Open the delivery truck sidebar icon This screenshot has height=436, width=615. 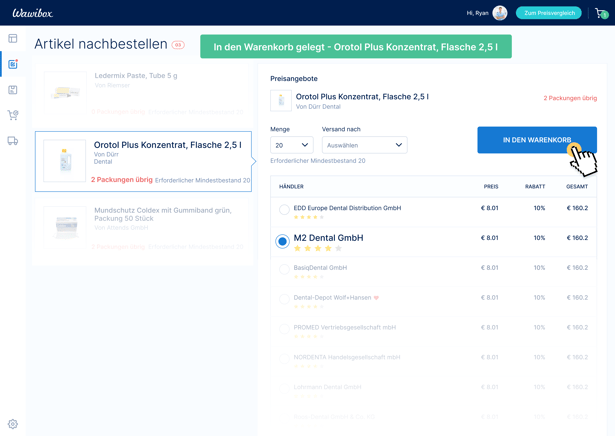13,141
